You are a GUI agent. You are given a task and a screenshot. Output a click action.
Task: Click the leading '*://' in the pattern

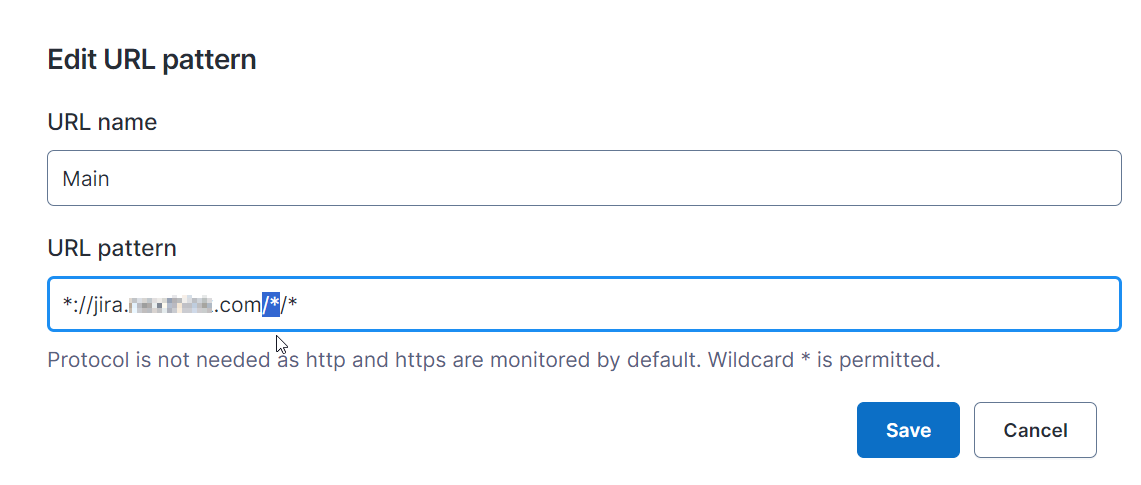click(74, 305)
